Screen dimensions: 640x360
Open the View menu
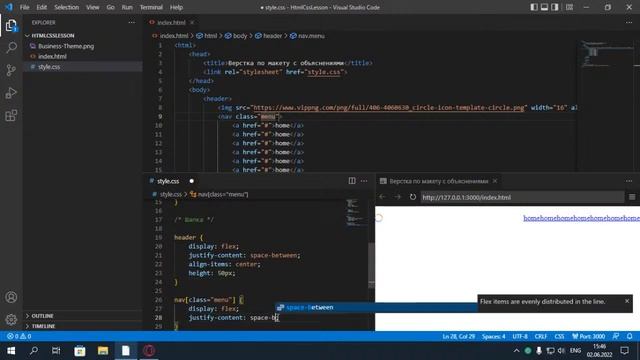tap(93, 7)
